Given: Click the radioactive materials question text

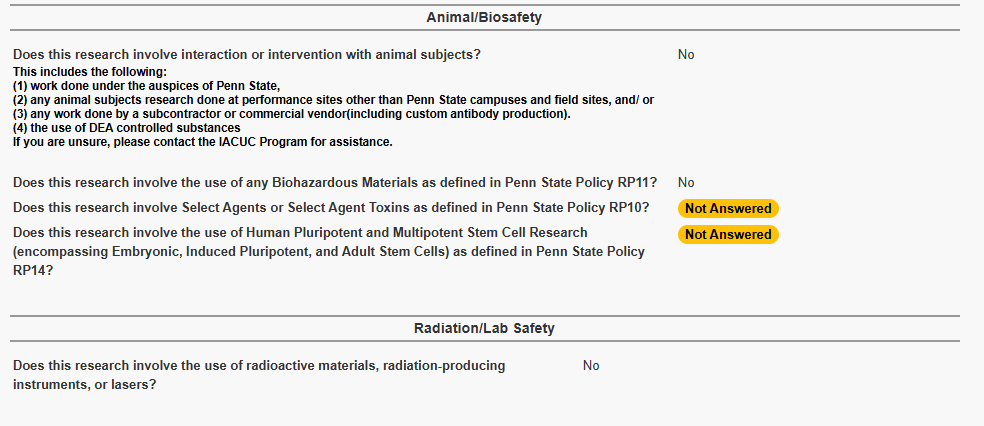Looking at the screenshot, I should click(259, 375).
